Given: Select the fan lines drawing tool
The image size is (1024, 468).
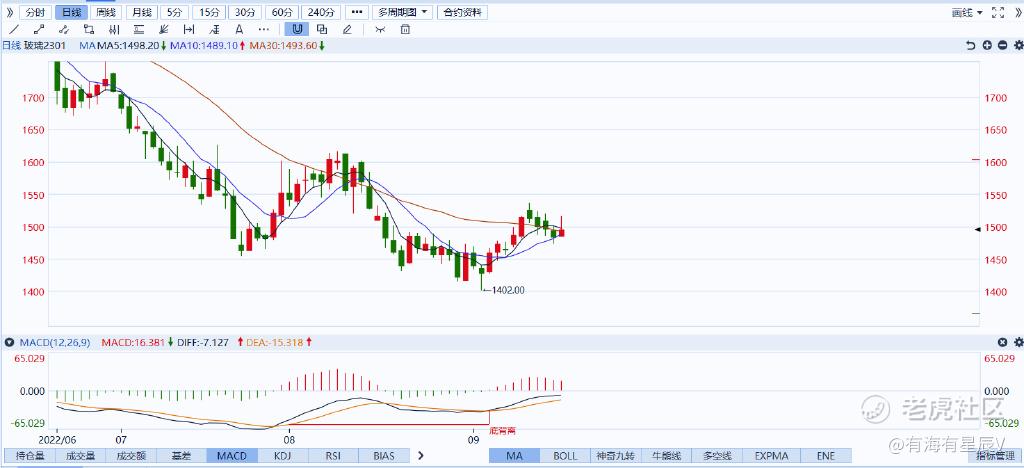Looking at the screenshot, I should (163, 29).
